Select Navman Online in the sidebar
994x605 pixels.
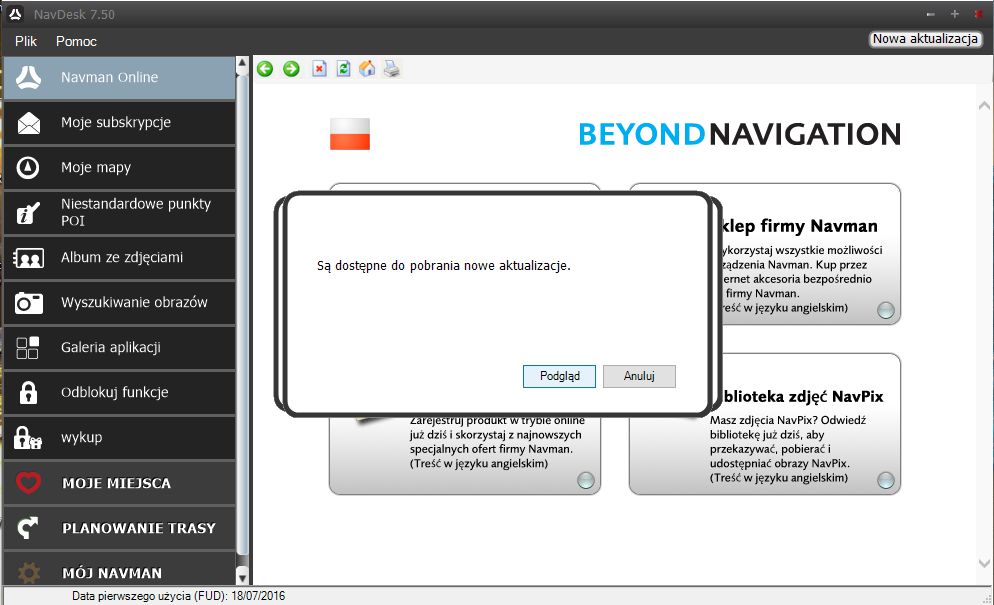click(x=119, y=77)
